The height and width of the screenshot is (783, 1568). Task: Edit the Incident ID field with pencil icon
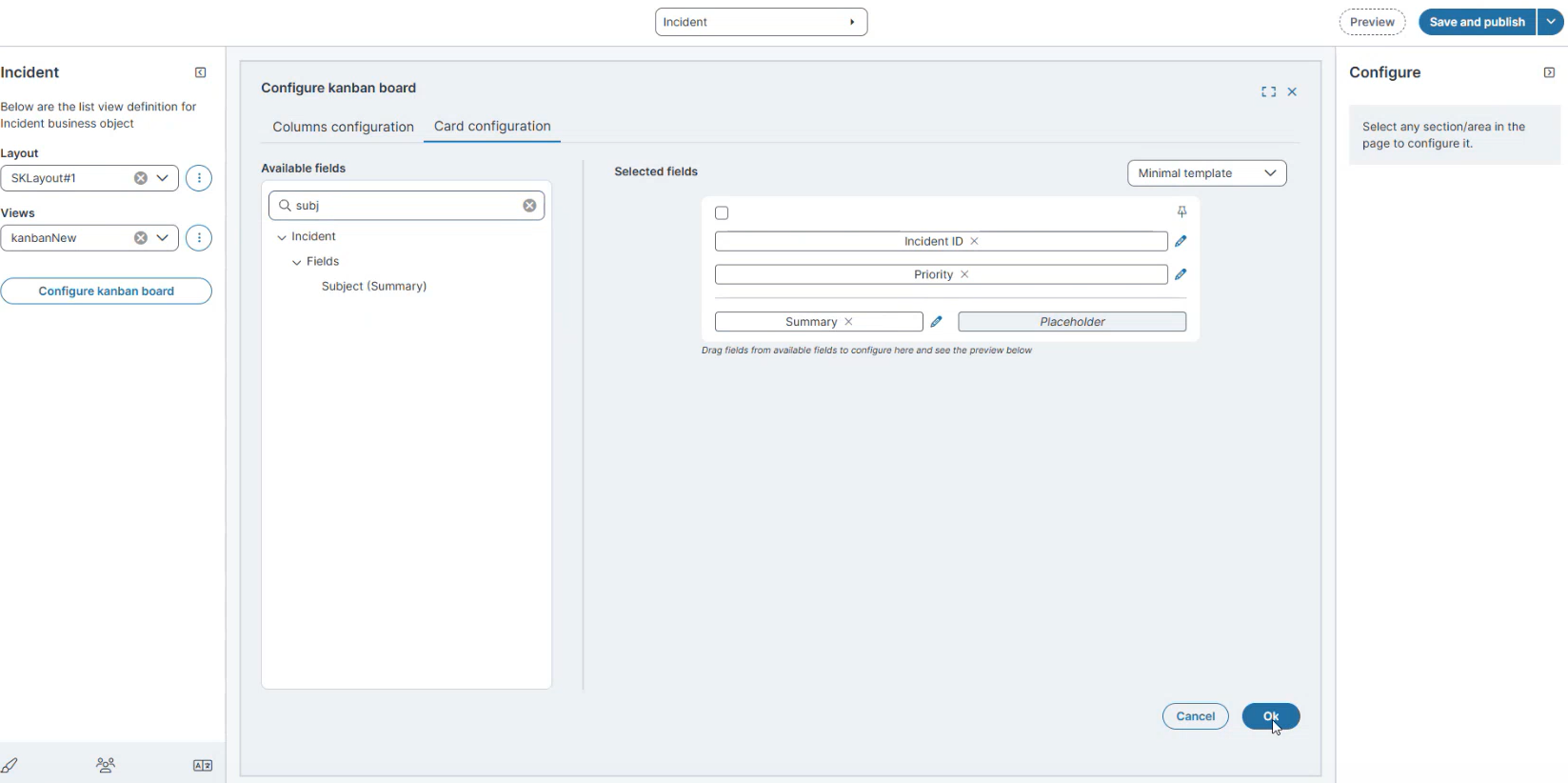tap(1181, 242)
